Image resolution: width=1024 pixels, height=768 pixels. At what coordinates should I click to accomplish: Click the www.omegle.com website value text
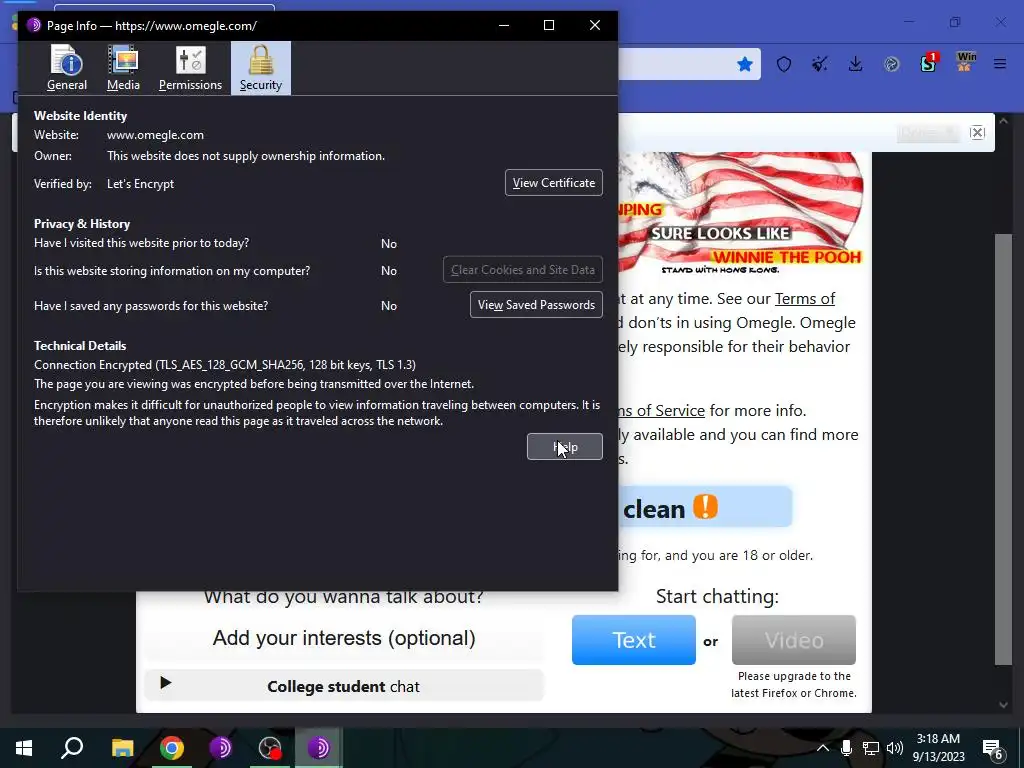click(x=155, y=135)
